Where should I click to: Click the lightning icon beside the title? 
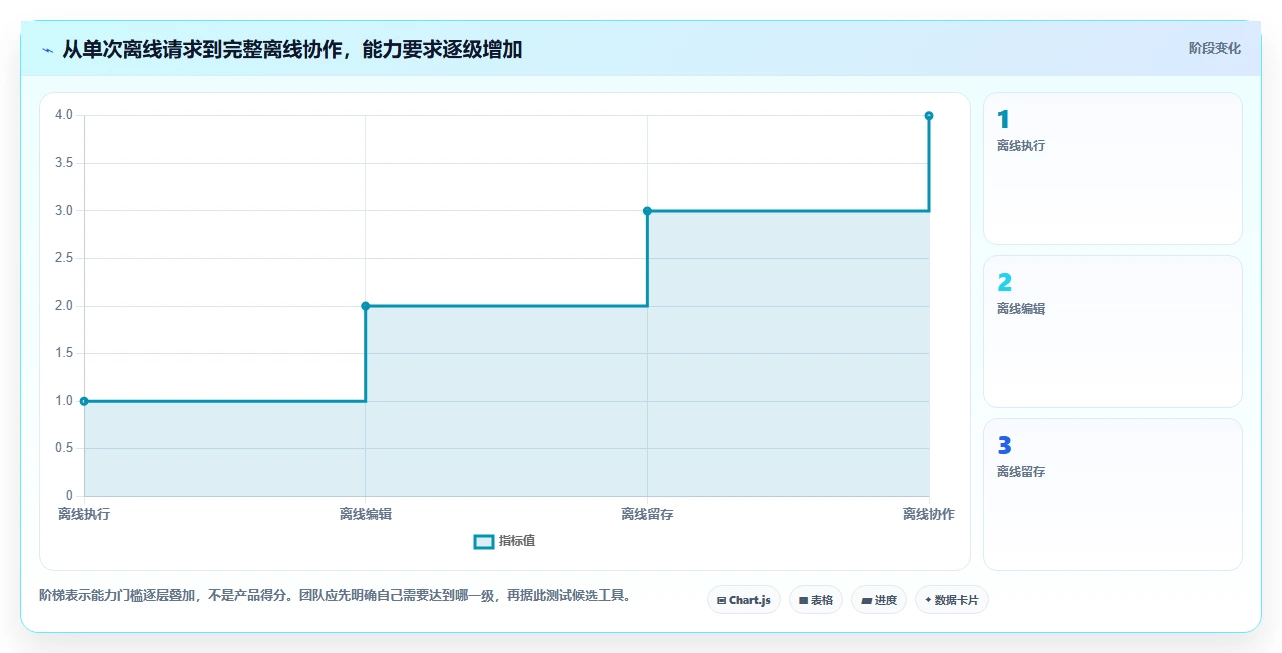pyautogui.click(x=47, y=49)
